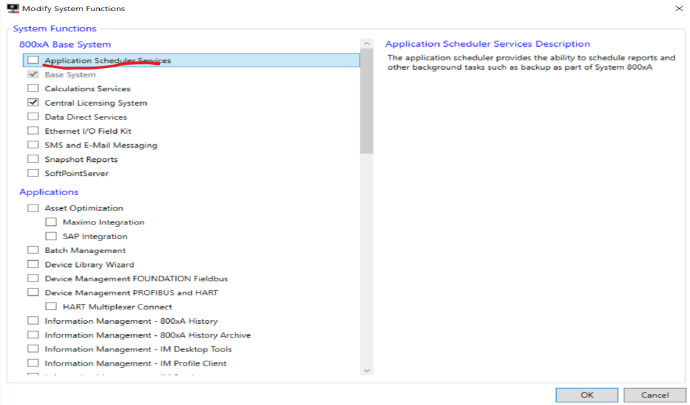Tick SMS and E-Mail Messaging checkbox
This screenshot has height=405, width=690.
pyautogui.click(x=33, y=144)
